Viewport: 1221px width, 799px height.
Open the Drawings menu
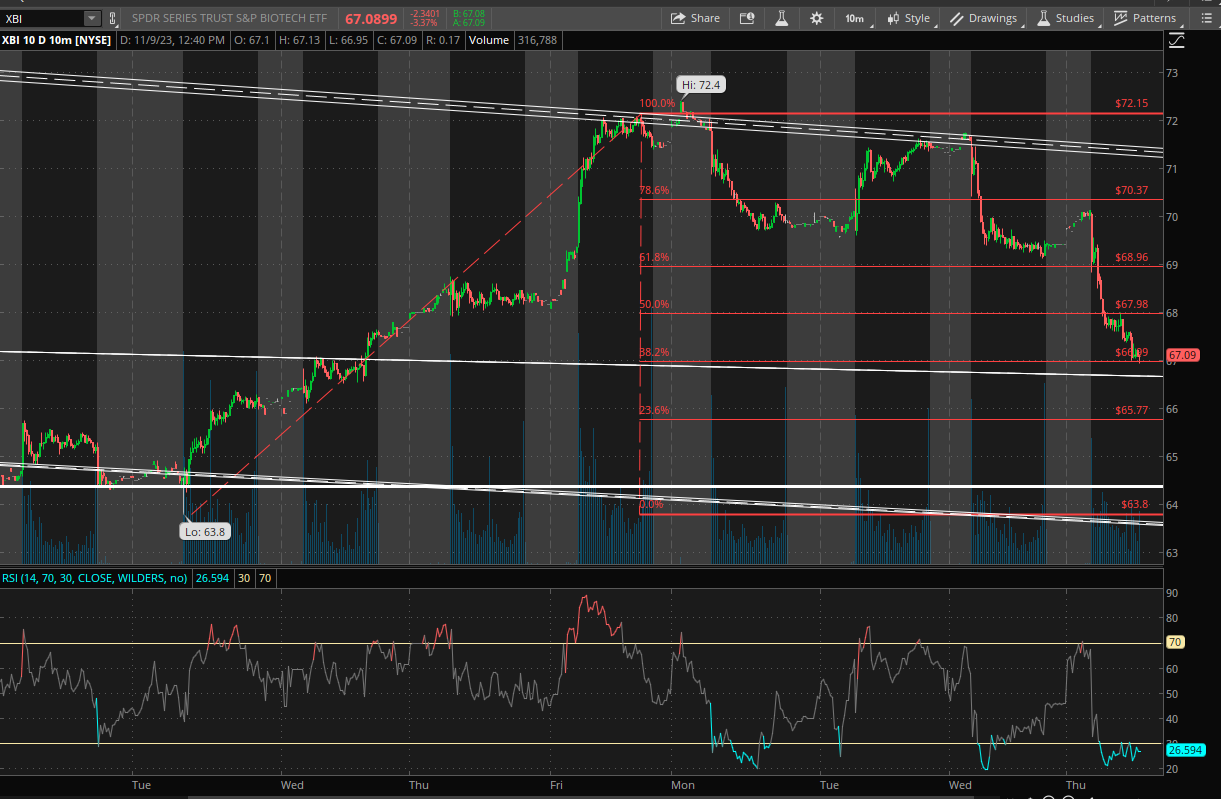[x=984, y=18]
